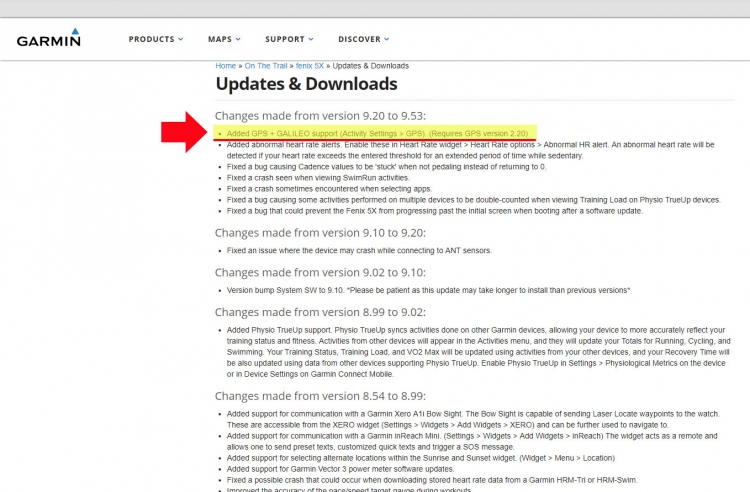Click the Garmin logo

click(x=49, y=37)
